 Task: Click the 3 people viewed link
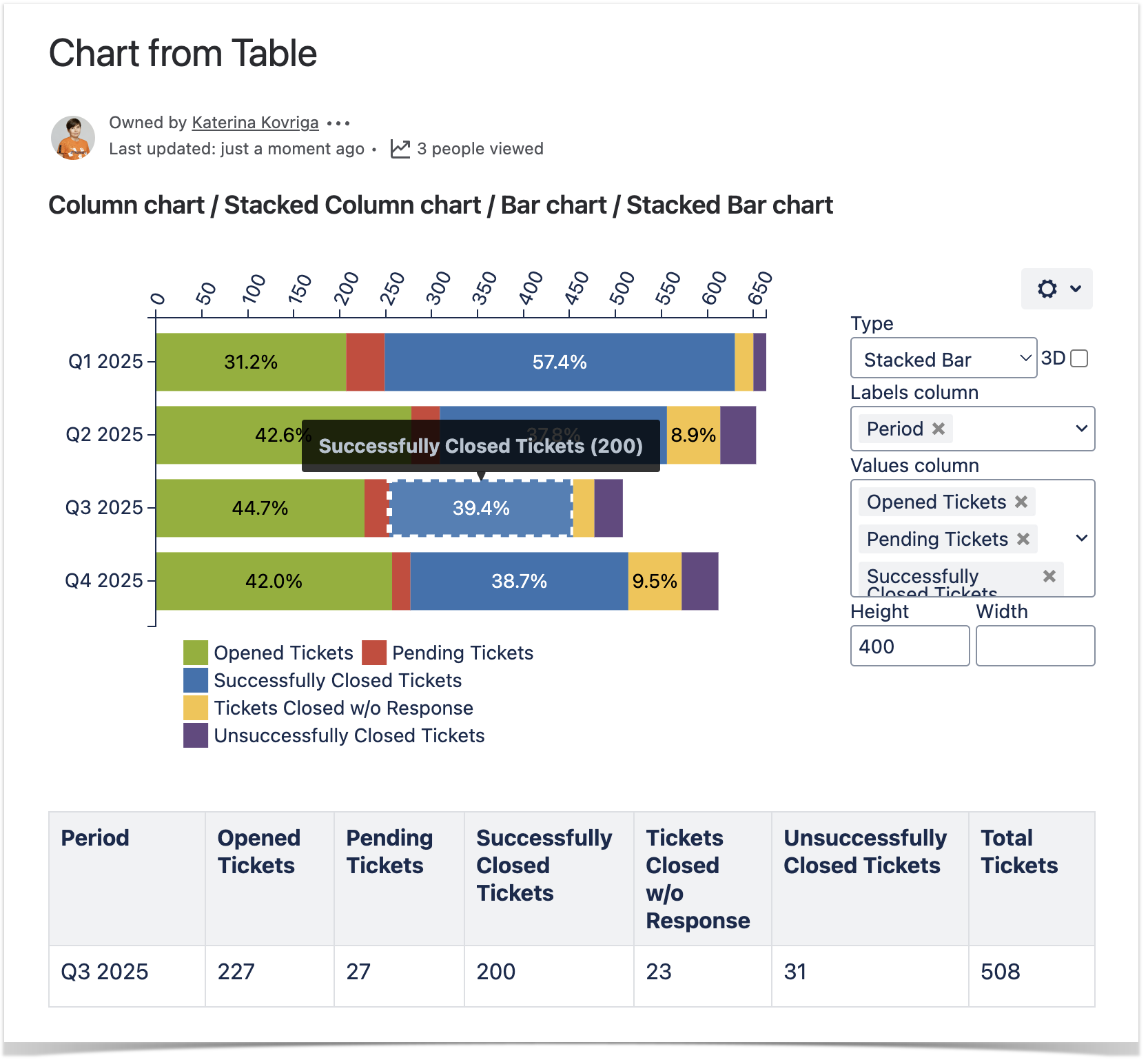pyautogui.click(x=480, y=149)
